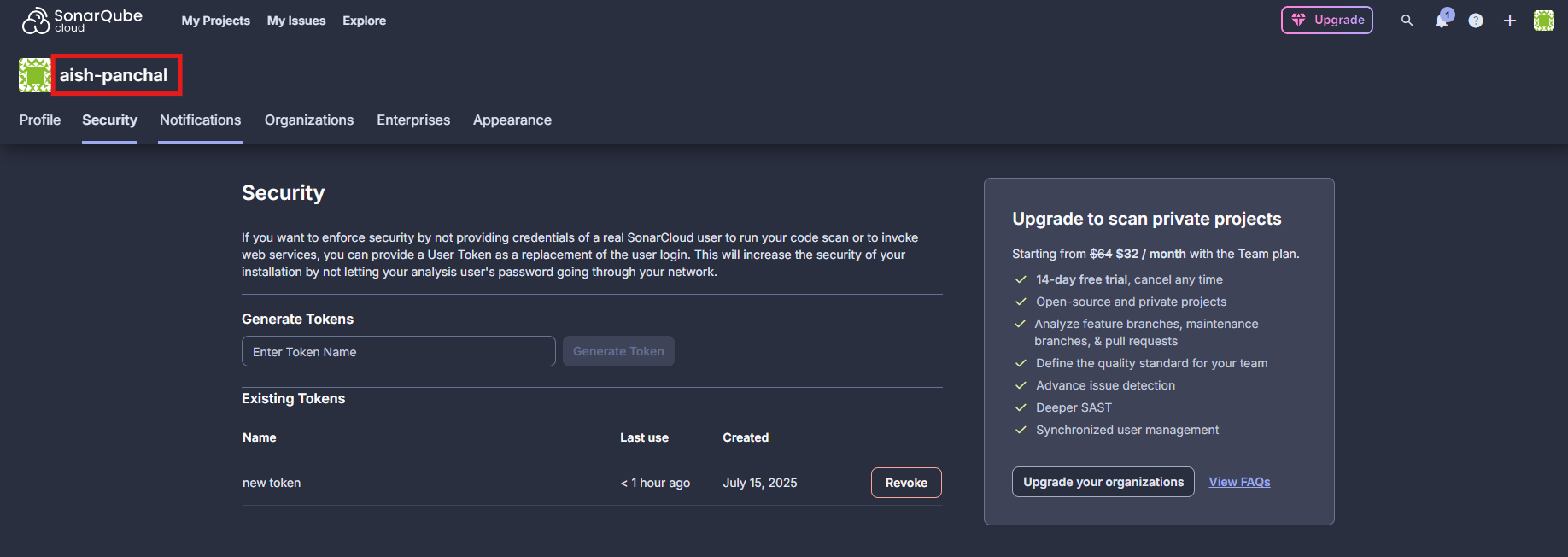Viewport: 1568px width, 557px height.
Task: Open My Issues menu
Action: (x=296, y=21)
